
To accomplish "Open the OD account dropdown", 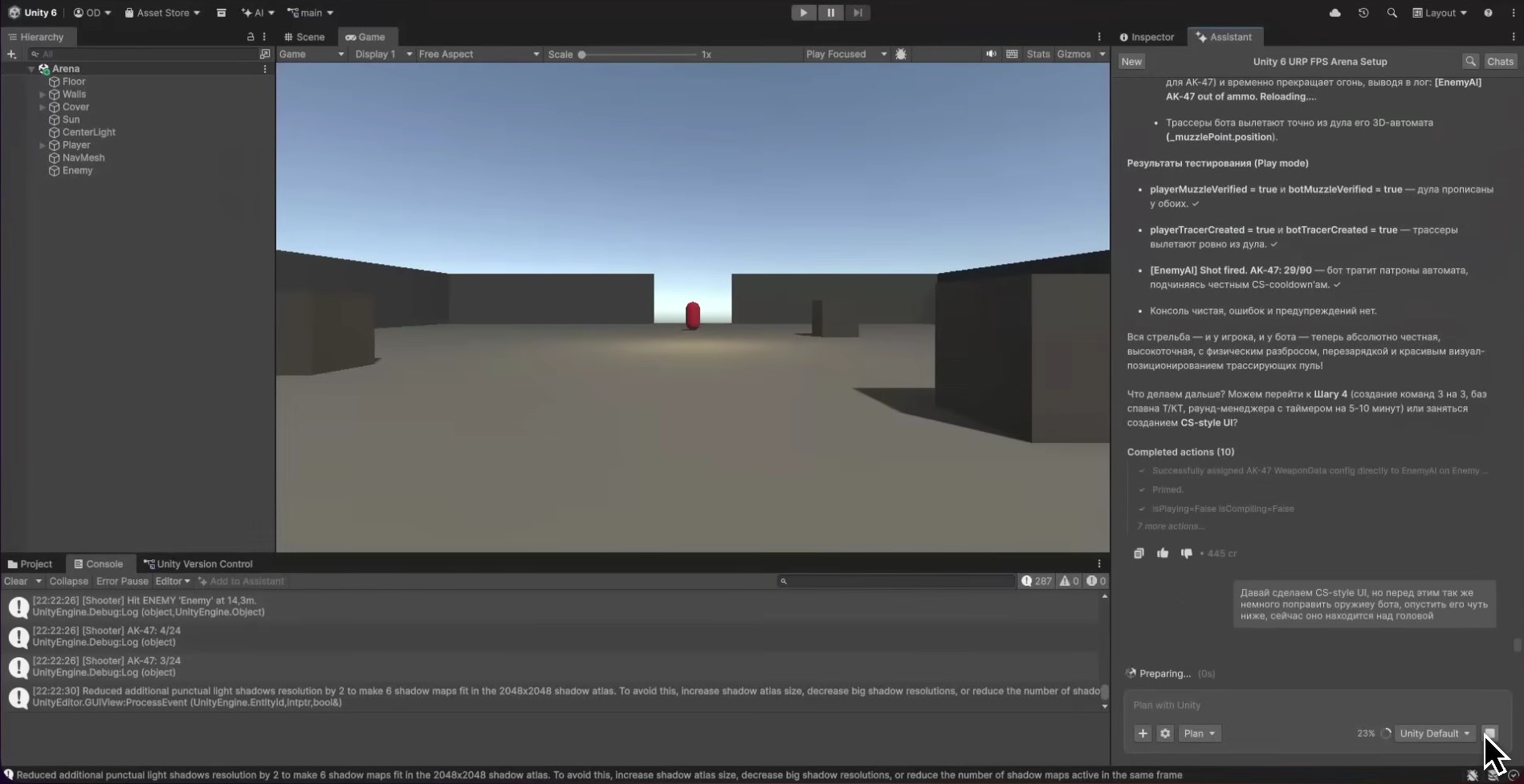I will click(x=92, y=13).
